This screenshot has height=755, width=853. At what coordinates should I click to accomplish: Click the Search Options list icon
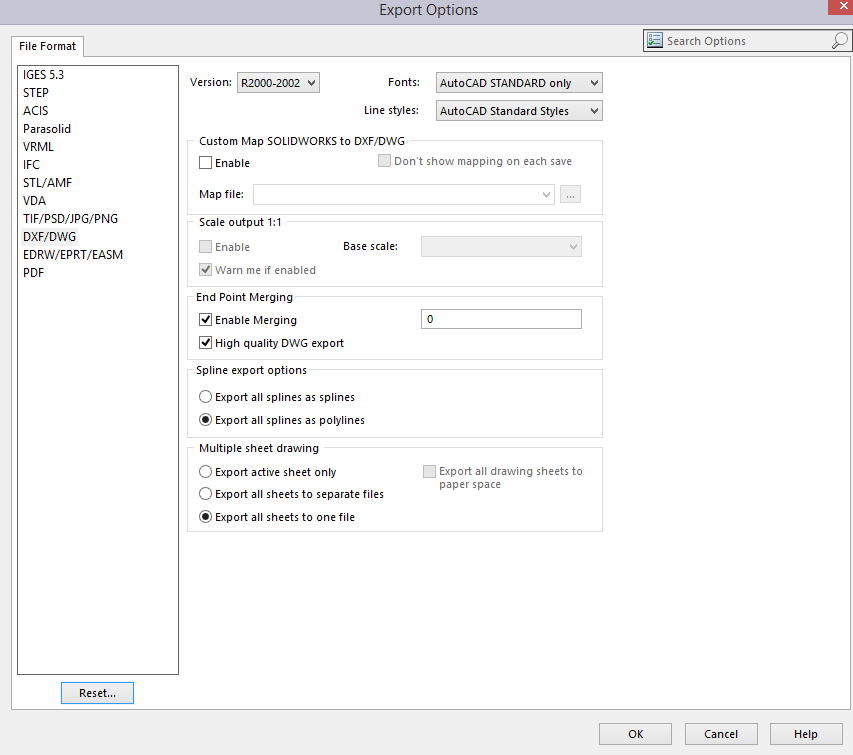[x=655, y=41]
